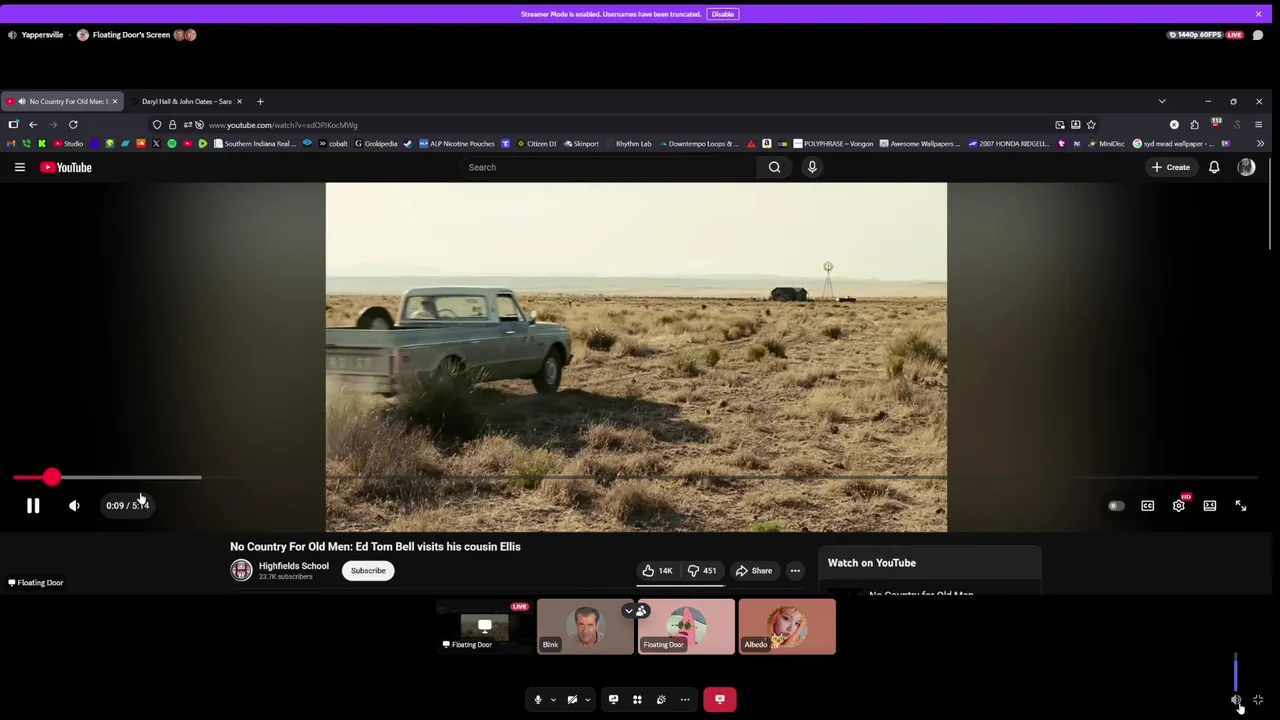Select Albedo's participant tile

[787, 627]
